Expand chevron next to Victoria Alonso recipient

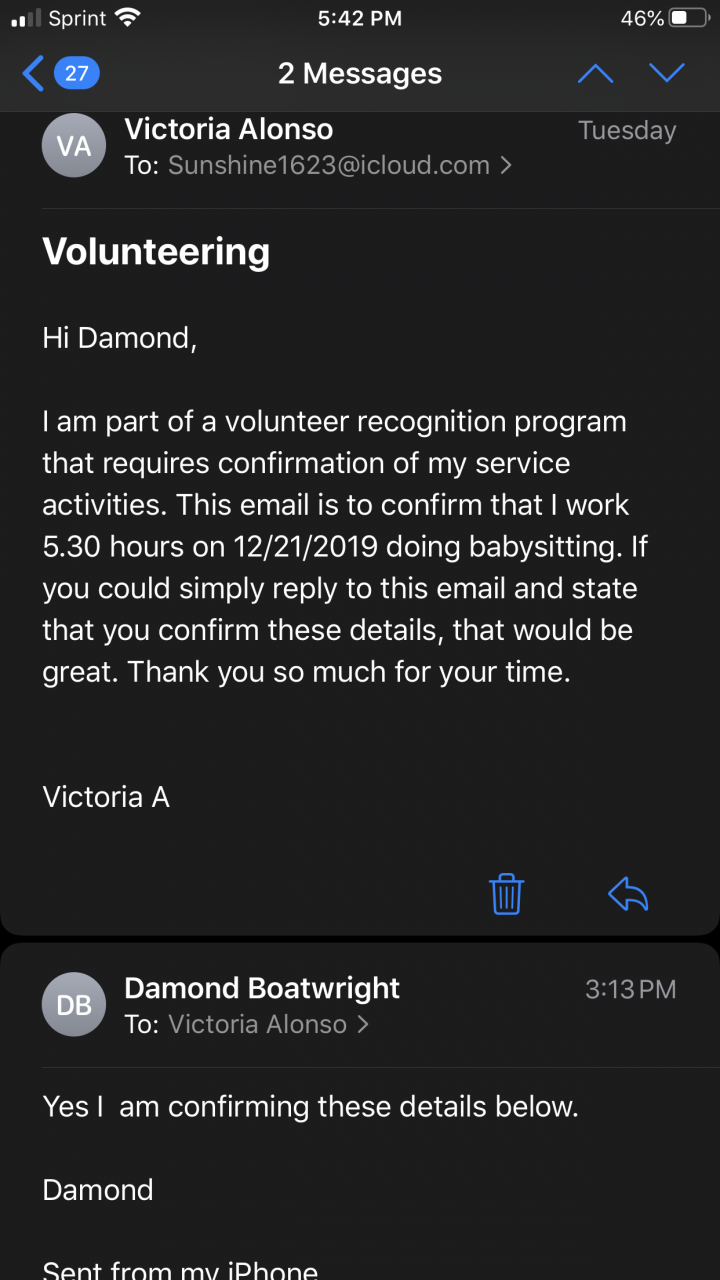(x=363, y=1024)
